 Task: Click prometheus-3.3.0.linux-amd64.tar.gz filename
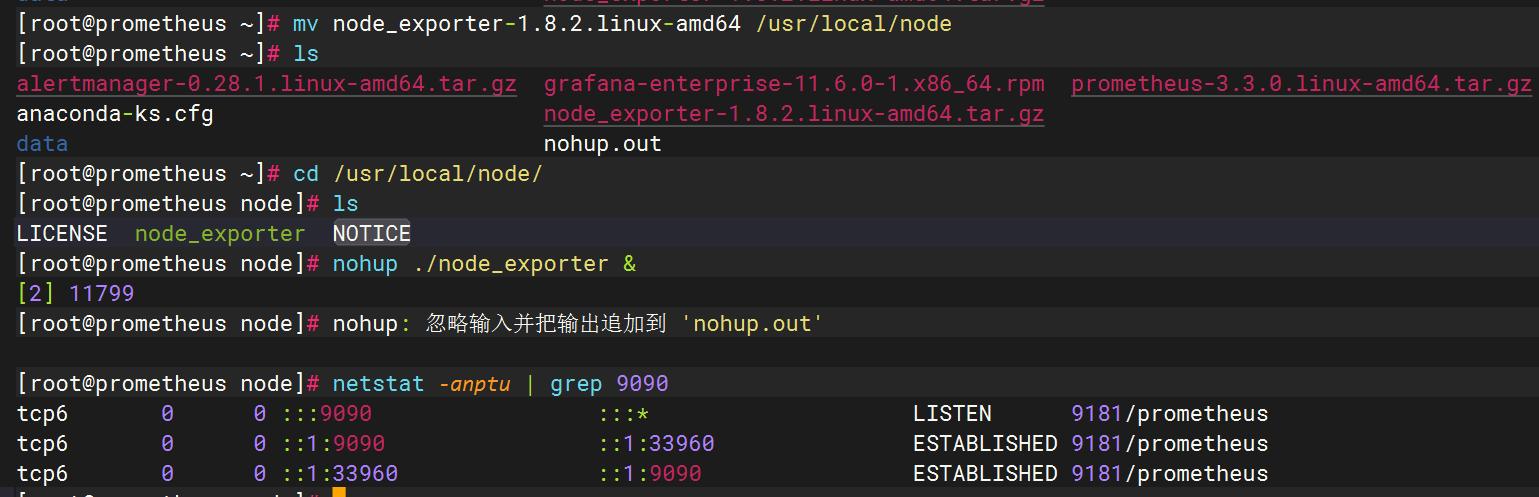pyautogui.click(x=1302, y=84)
